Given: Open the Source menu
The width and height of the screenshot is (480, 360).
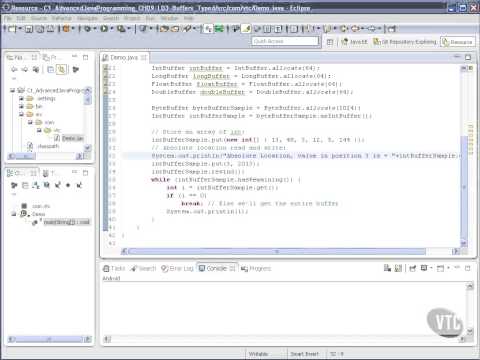Looking at the screenshot, I should click(39, 18).
